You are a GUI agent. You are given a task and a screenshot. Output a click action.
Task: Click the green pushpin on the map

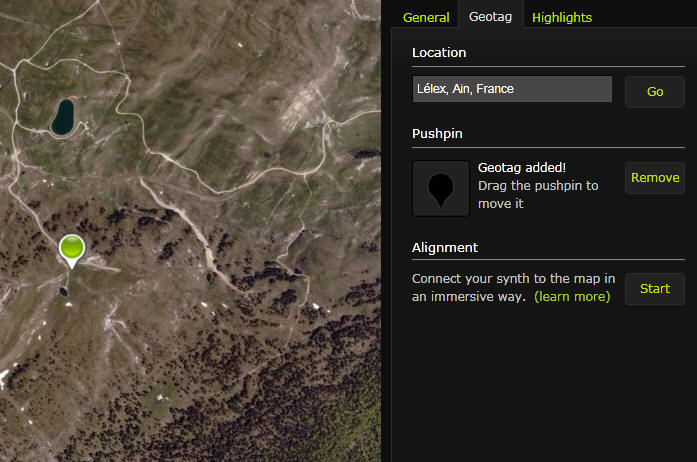pos(71,247)
